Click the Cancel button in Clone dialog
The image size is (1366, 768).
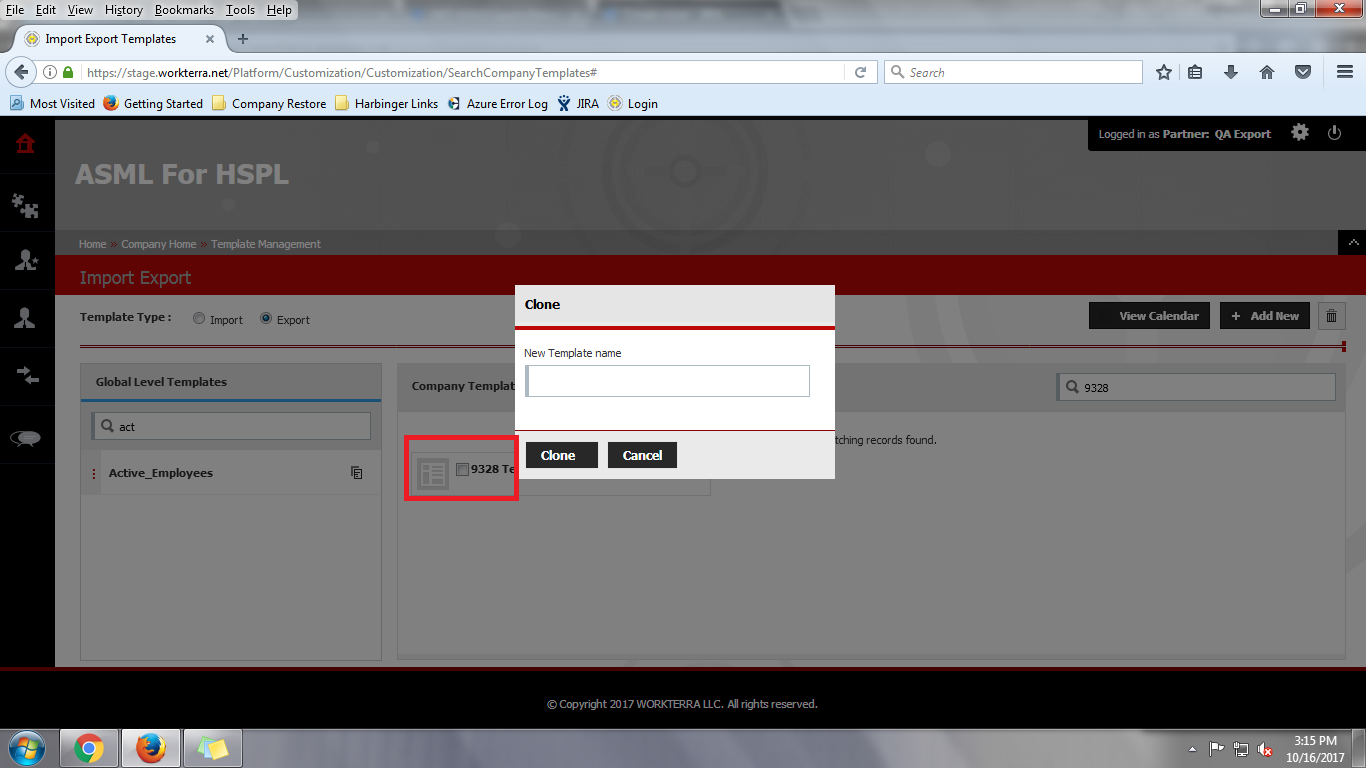[642, 455]
